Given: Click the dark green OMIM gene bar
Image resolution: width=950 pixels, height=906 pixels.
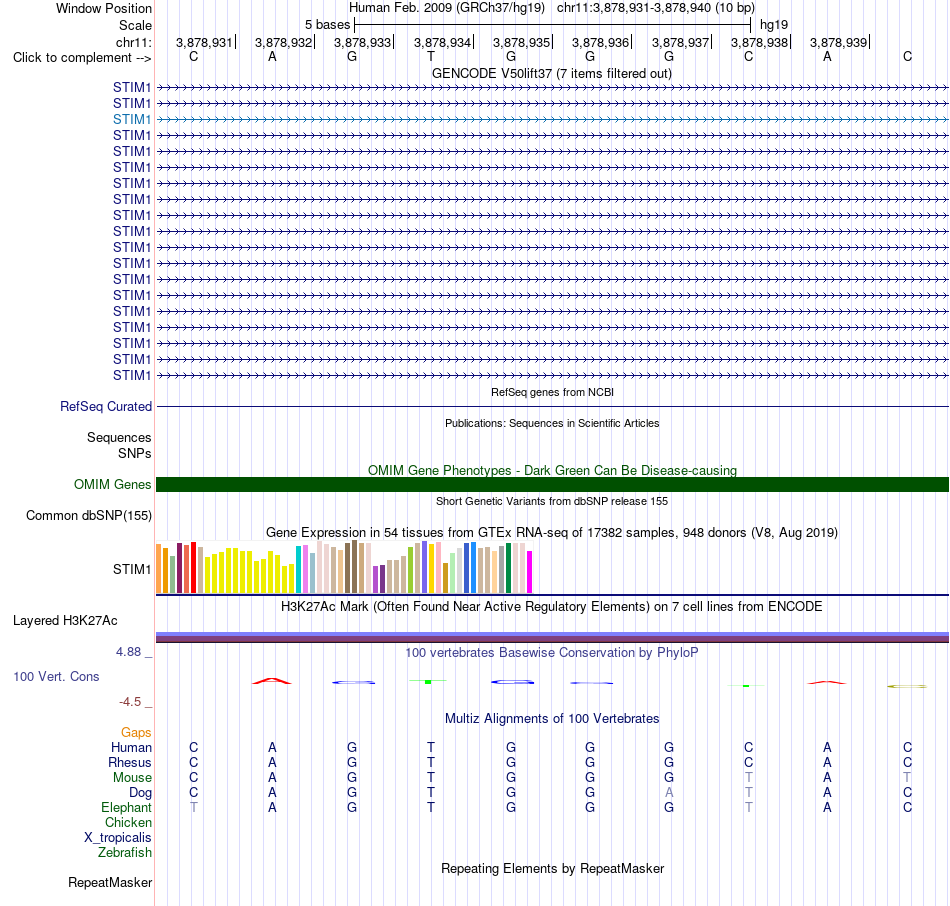Looking at the screenshot, I should (552, 484).
